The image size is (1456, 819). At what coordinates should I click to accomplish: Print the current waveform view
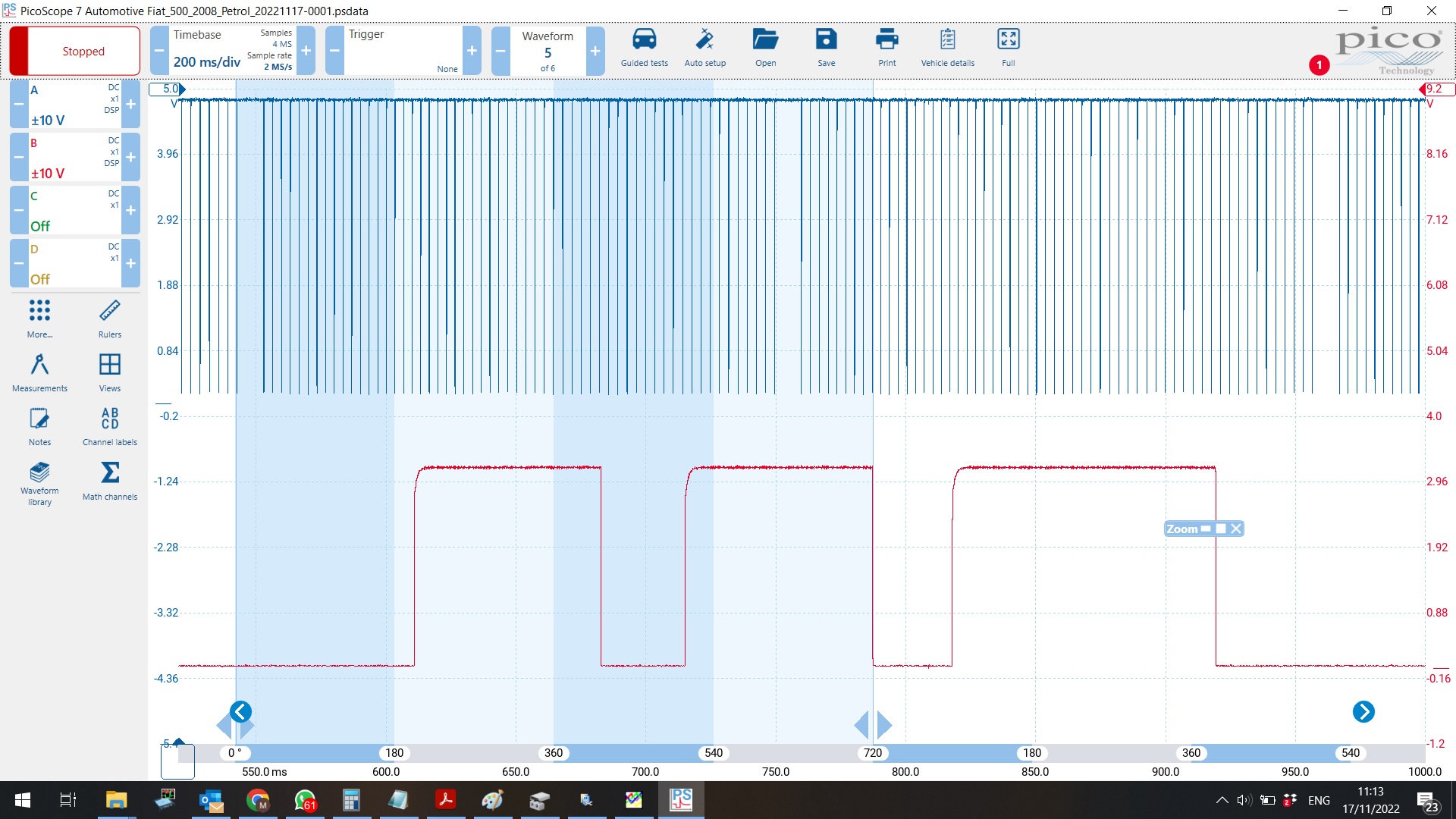click(886, 48)
